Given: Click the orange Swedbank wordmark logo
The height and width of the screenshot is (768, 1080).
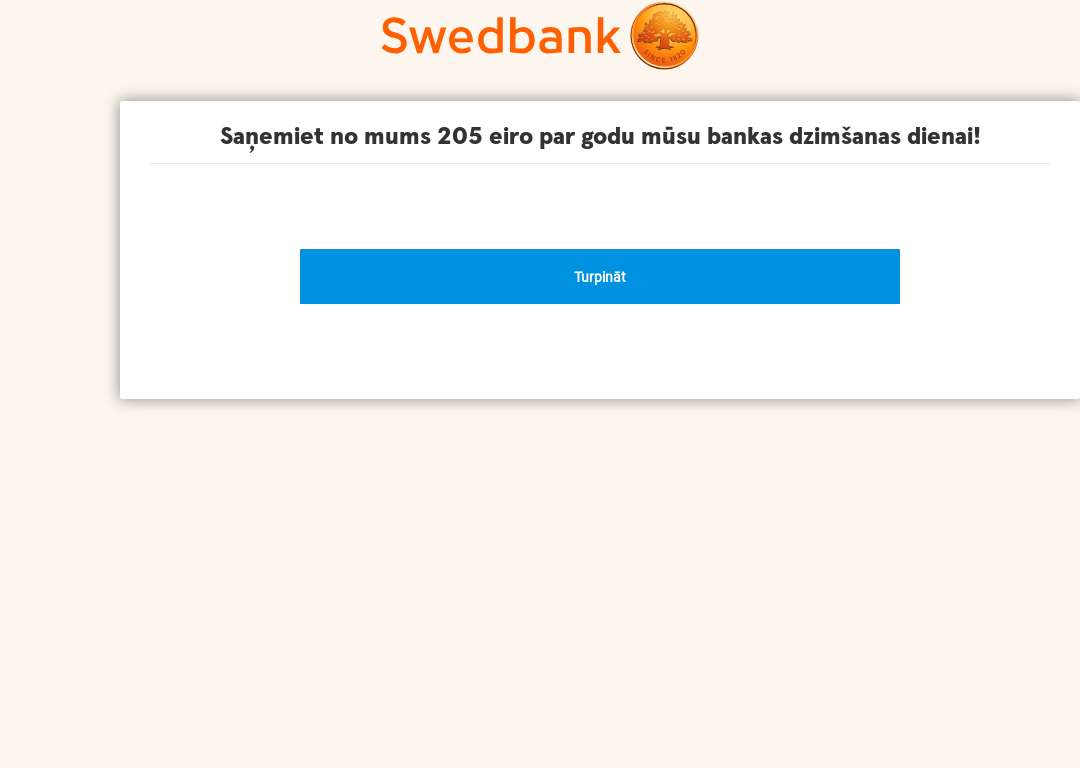Looking at the screenshot, I should coord(501,36).
